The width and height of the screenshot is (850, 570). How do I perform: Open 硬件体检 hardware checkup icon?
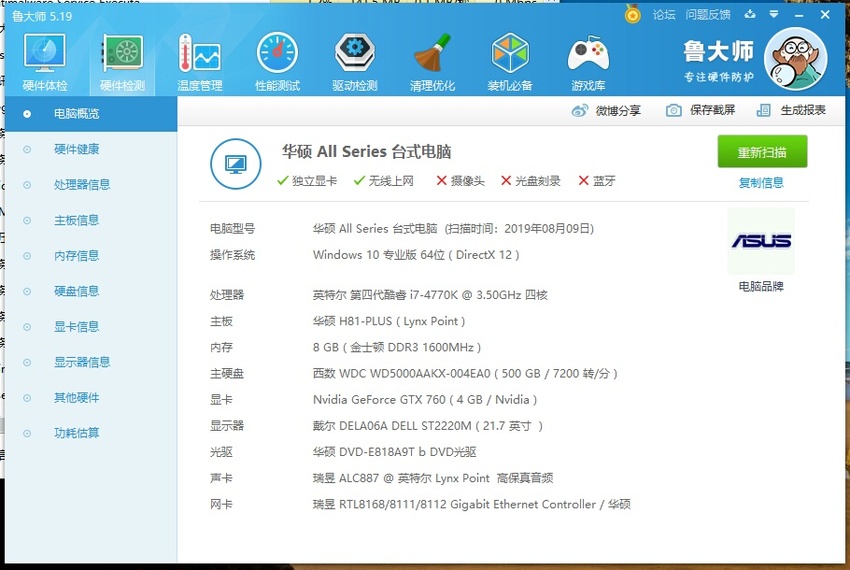coord(44,61)
